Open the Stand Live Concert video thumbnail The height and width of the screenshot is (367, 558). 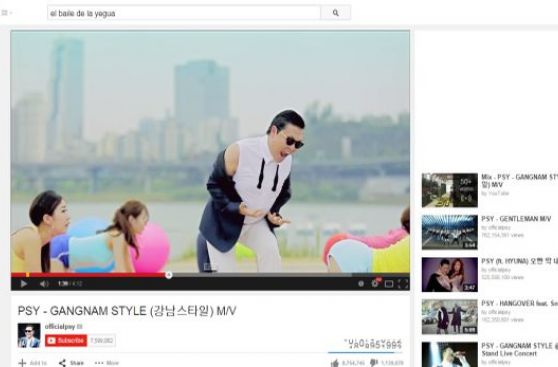click(x=450, y=355)
